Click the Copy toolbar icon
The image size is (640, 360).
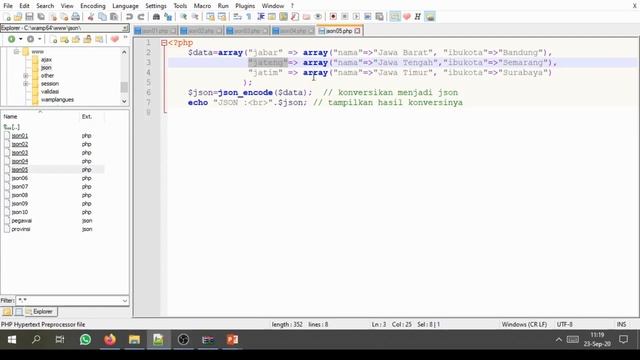coord(102,17)
